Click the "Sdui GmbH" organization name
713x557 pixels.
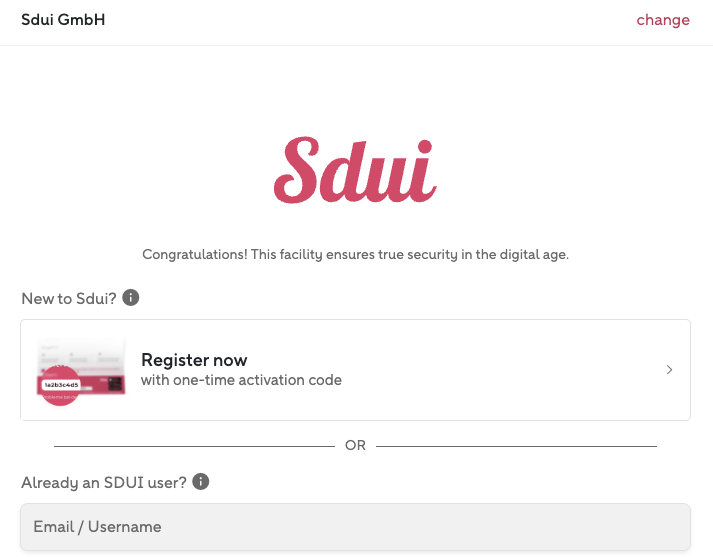63,20
